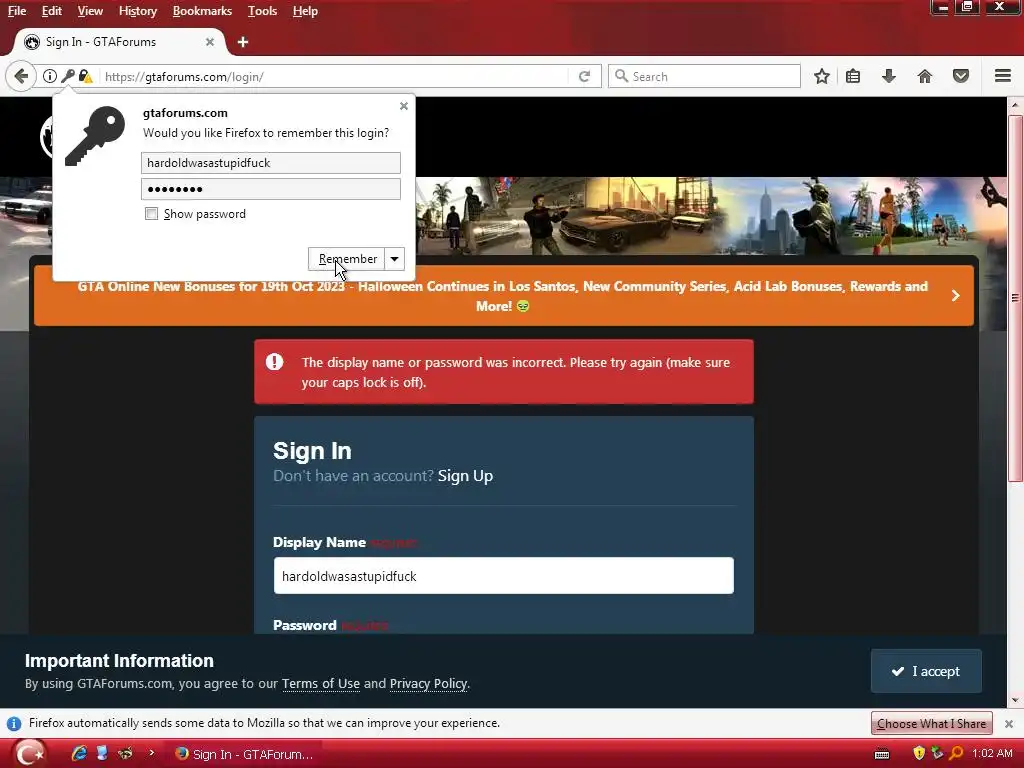Click the magnifier icon in Search box
The image size is (1024, 768).
pos(622,76)
